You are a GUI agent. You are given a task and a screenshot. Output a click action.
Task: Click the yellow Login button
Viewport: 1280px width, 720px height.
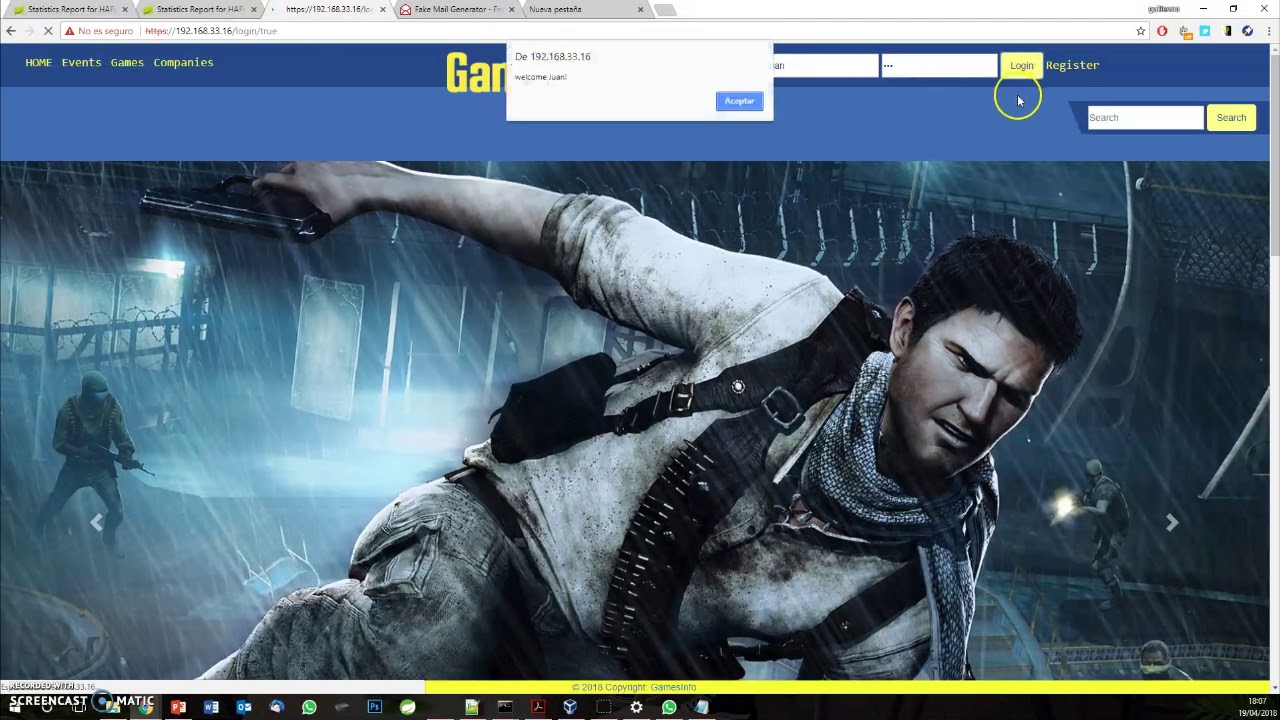click(1021, 66)
